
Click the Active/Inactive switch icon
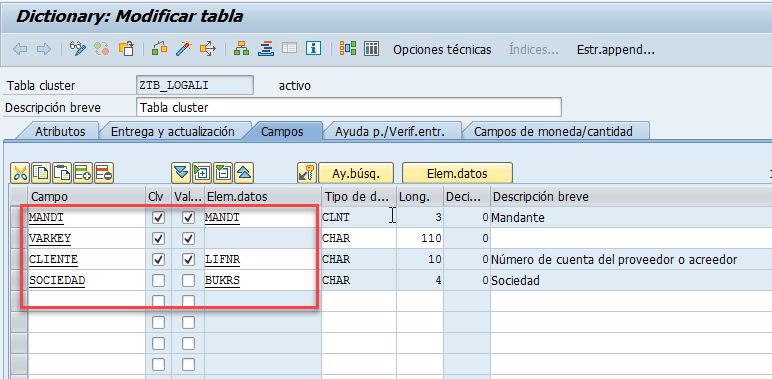(x=102, y=49)
